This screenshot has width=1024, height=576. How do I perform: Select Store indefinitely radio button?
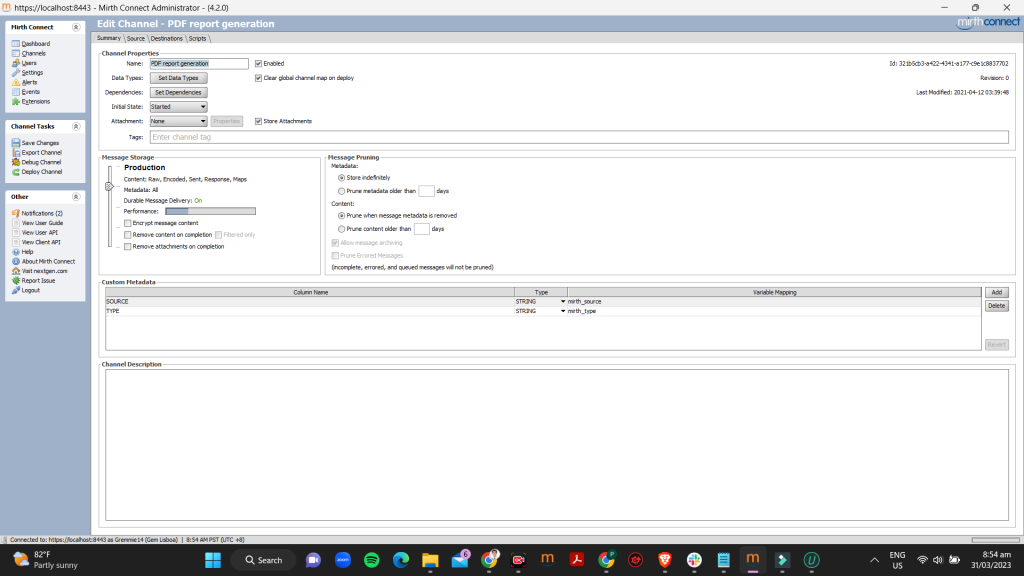342,178
